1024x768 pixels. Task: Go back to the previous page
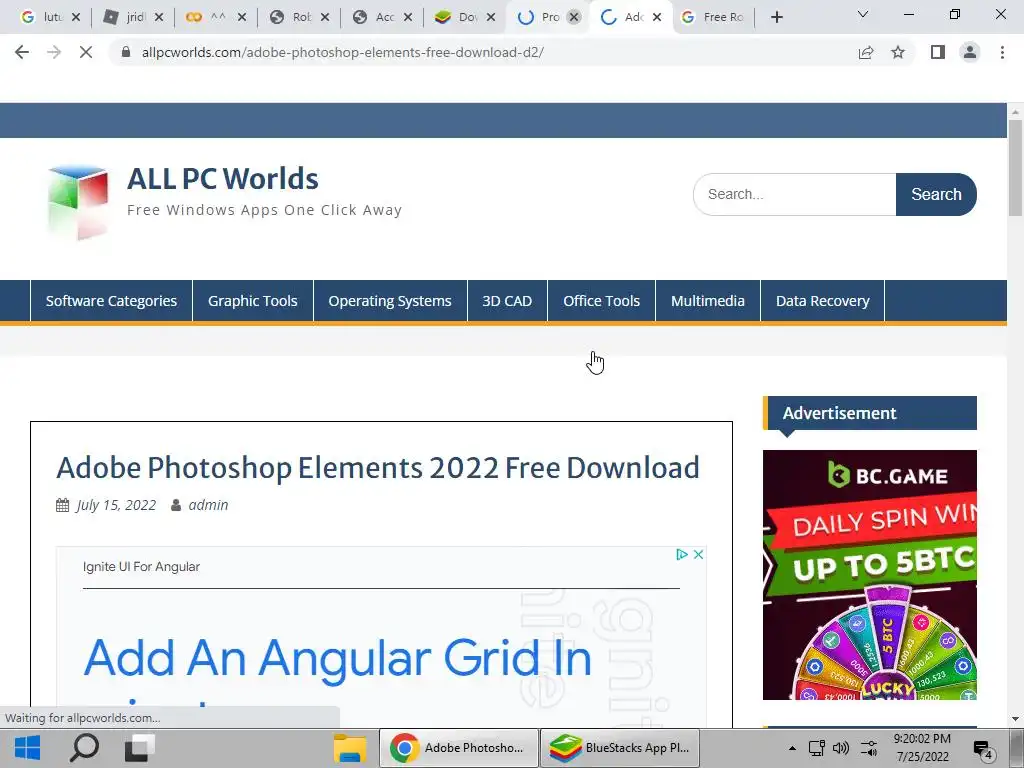[22, 52]
